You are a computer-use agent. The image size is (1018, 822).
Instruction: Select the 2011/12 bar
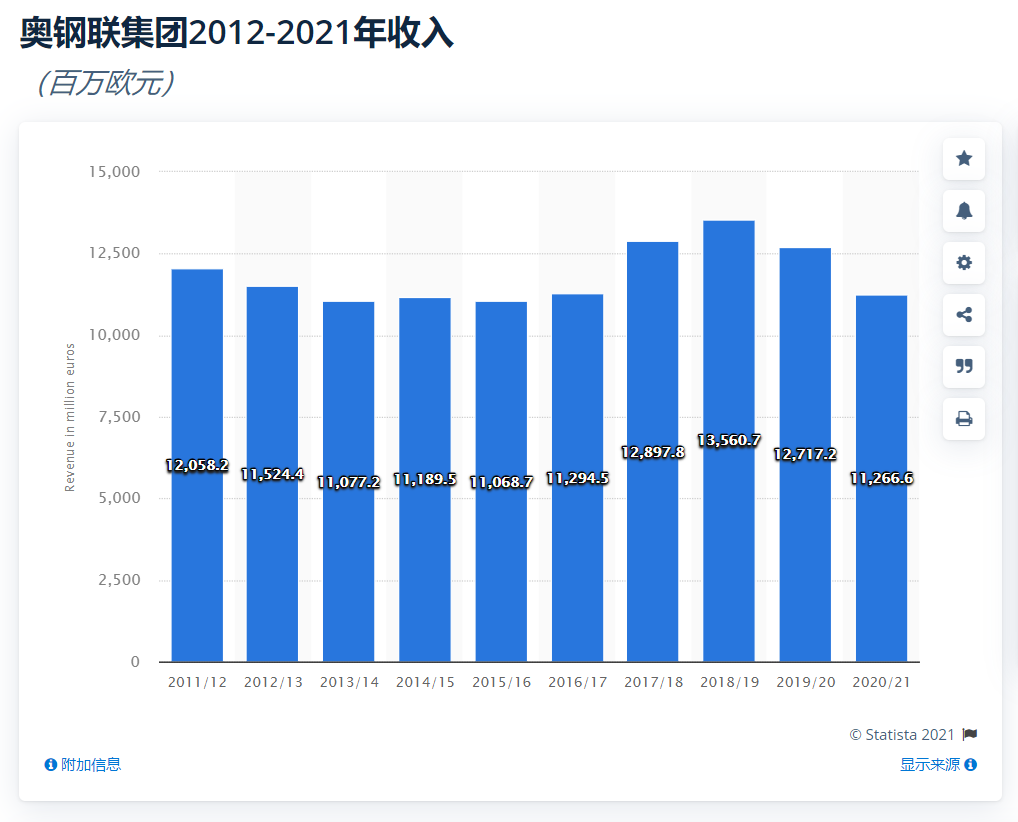click(x=197, y=466)
